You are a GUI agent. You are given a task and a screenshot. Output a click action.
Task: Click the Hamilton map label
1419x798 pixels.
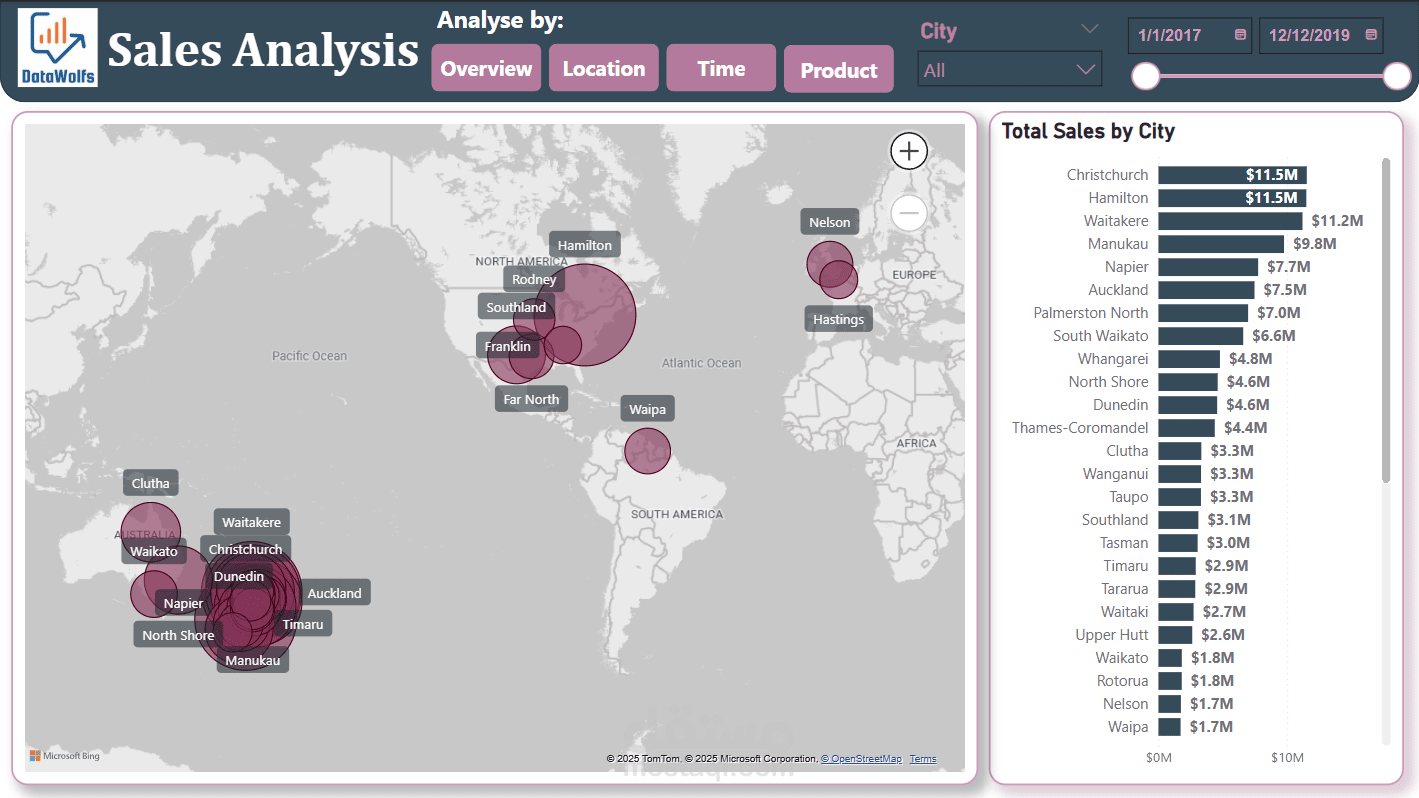pos(585,245)
